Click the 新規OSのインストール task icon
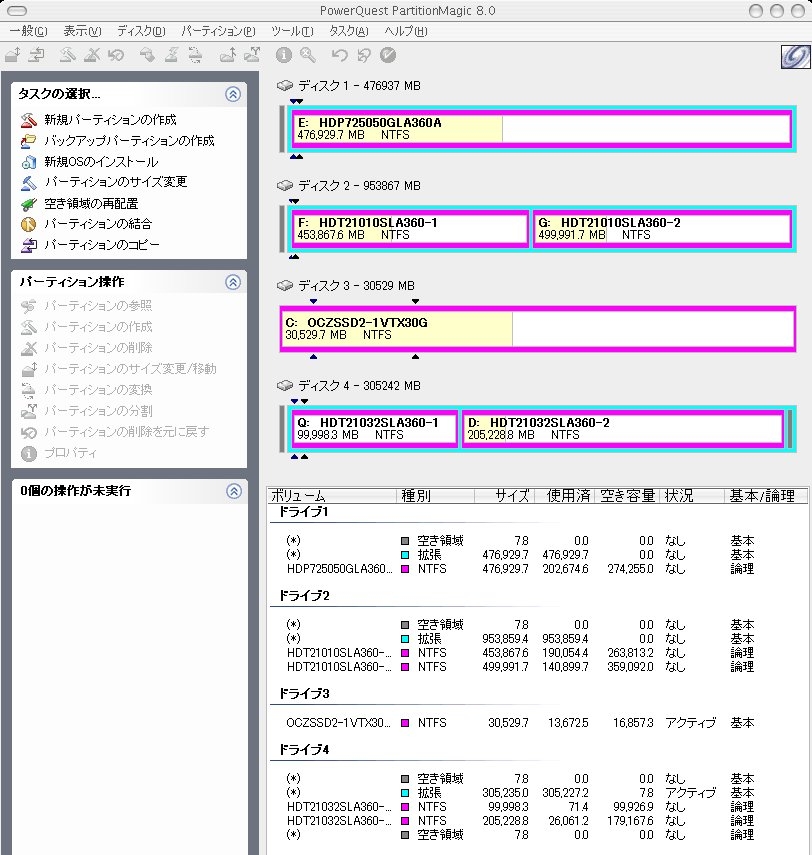This screenshot has width=812, height=855. click(28, 162)
